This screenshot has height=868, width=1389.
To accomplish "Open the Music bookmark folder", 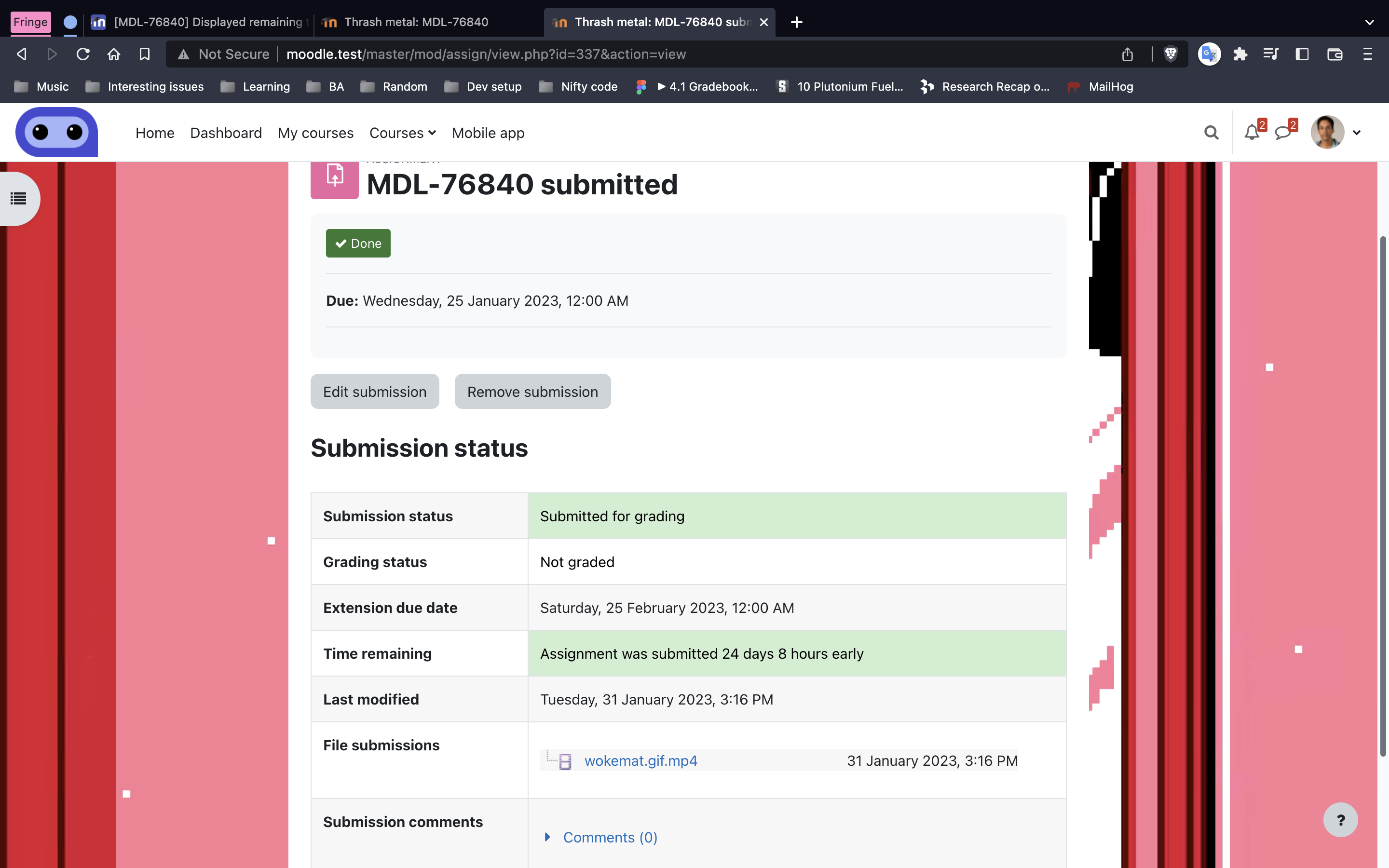I will coord(41,87).
